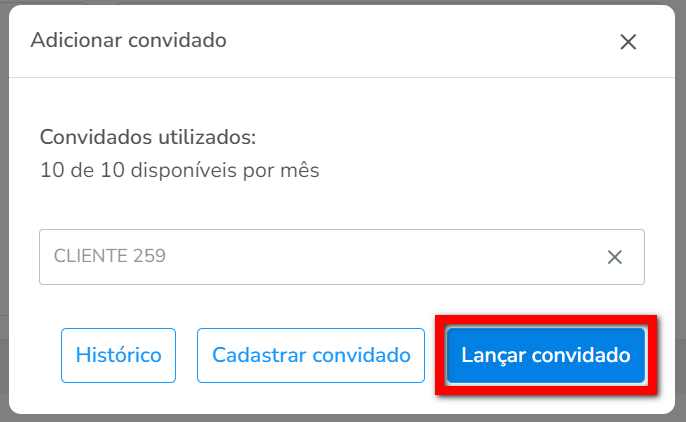Remove chosen client with X icon
The width and height of the screenshot is (686, 422).
(x=615, y=257)
